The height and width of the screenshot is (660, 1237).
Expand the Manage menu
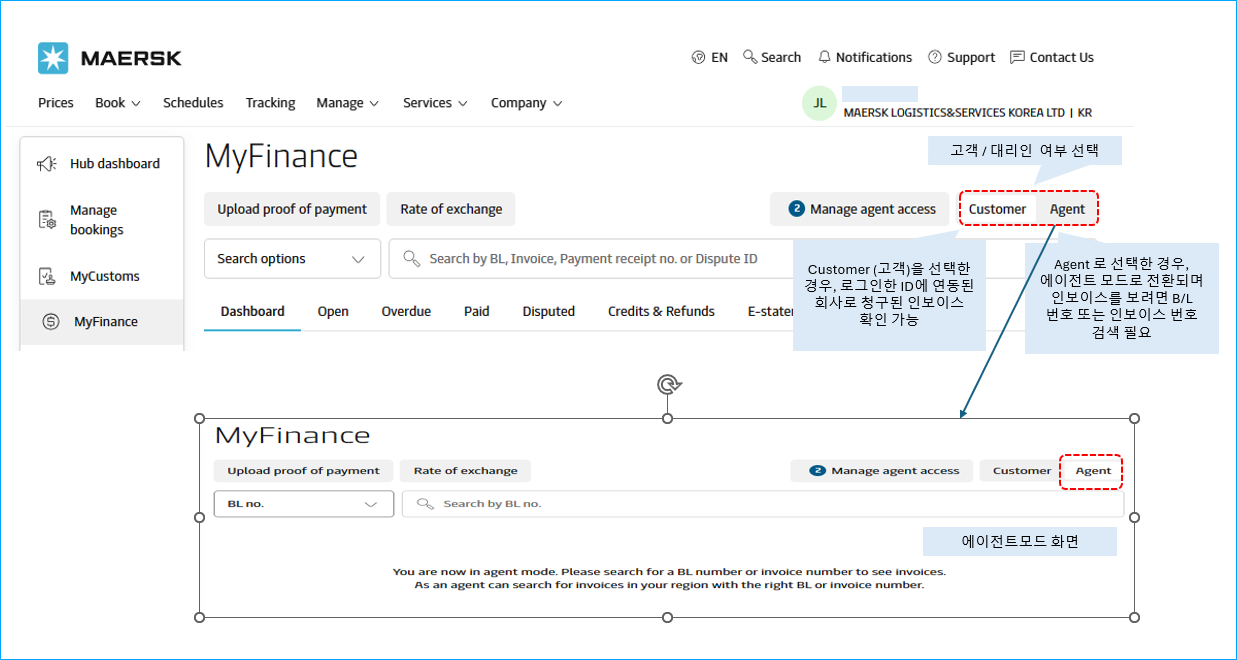(348, 103)
